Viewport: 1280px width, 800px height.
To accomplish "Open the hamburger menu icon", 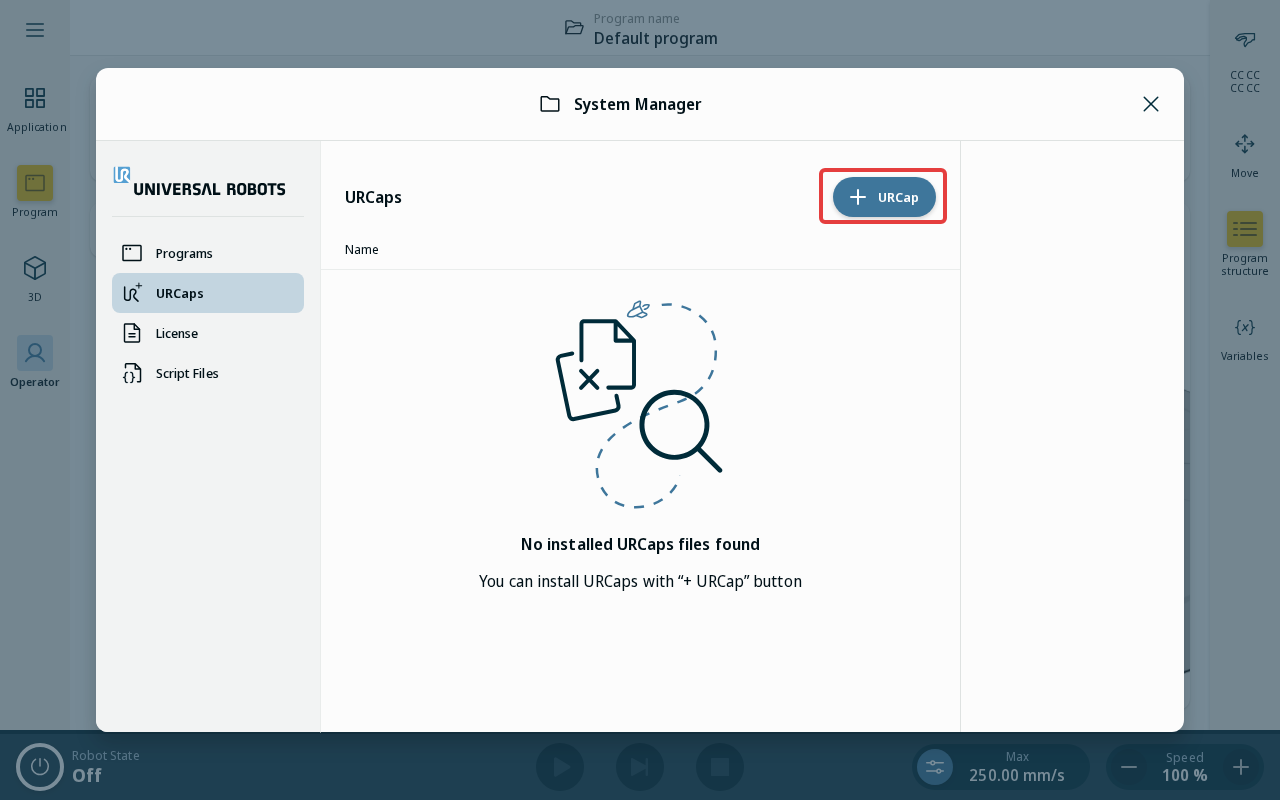I will pyautogui.click(x=35, y=30).
